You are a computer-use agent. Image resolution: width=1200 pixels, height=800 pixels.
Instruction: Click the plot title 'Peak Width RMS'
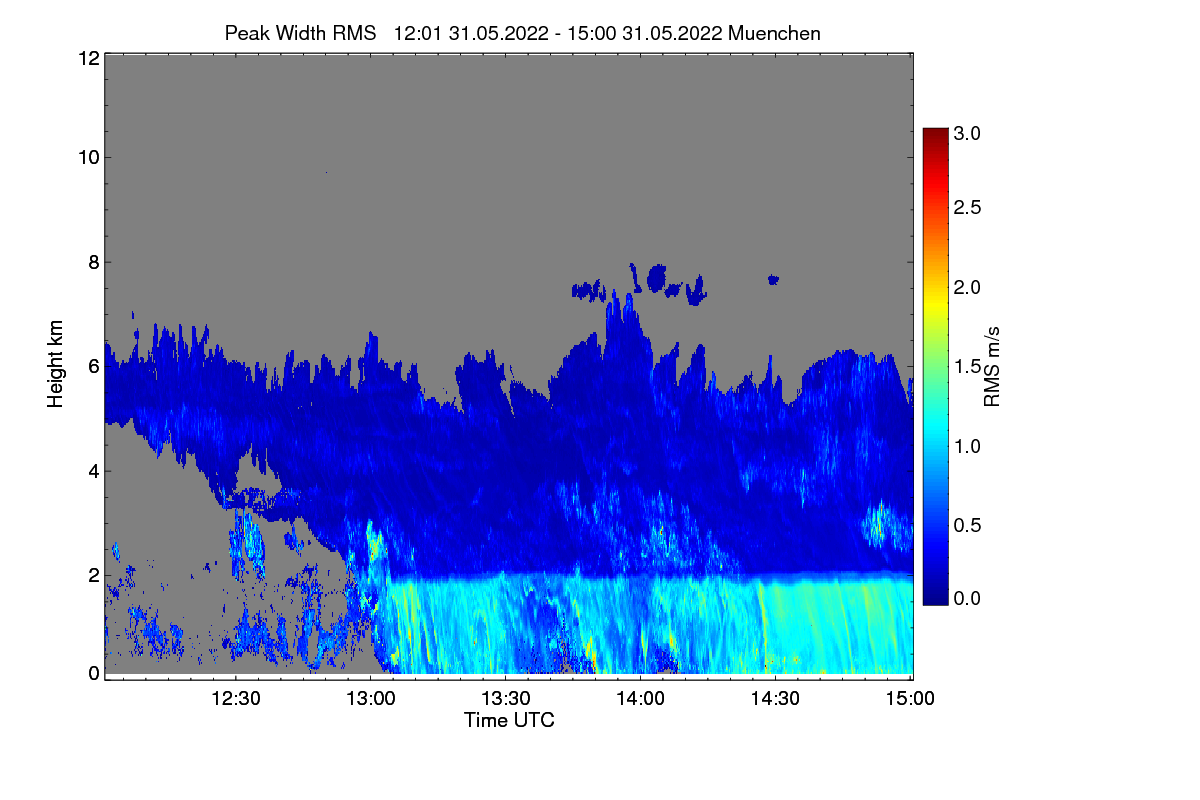click(x=300, y=33)
